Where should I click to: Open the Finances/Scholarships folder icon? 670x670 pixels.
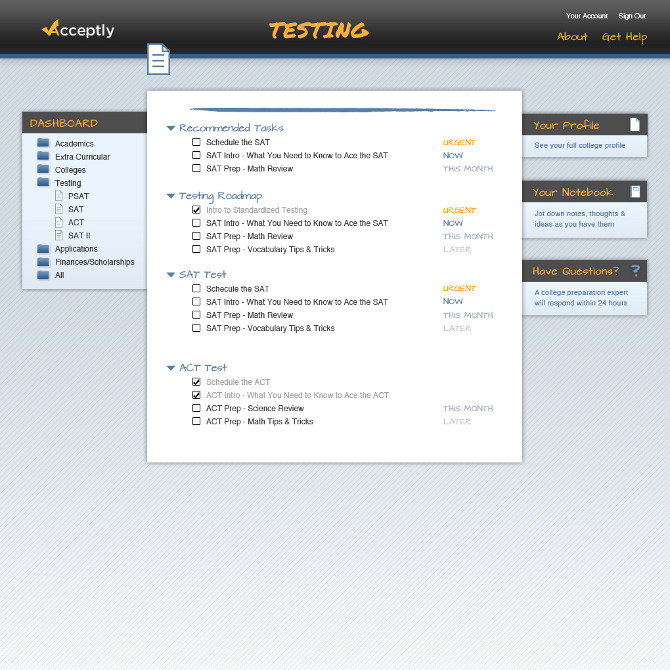[43, 262]
